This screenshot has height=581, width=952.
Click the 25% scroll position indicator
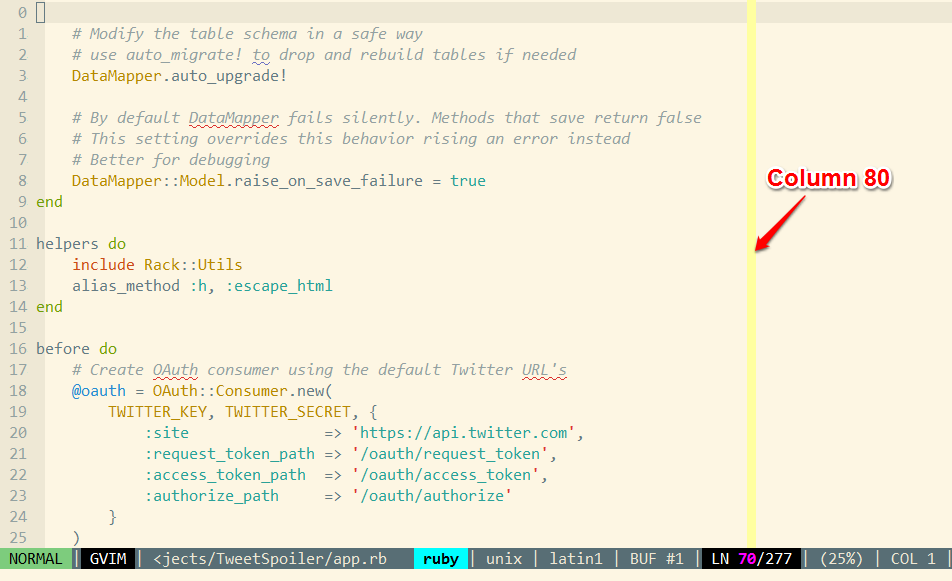(x=841, y=559)
